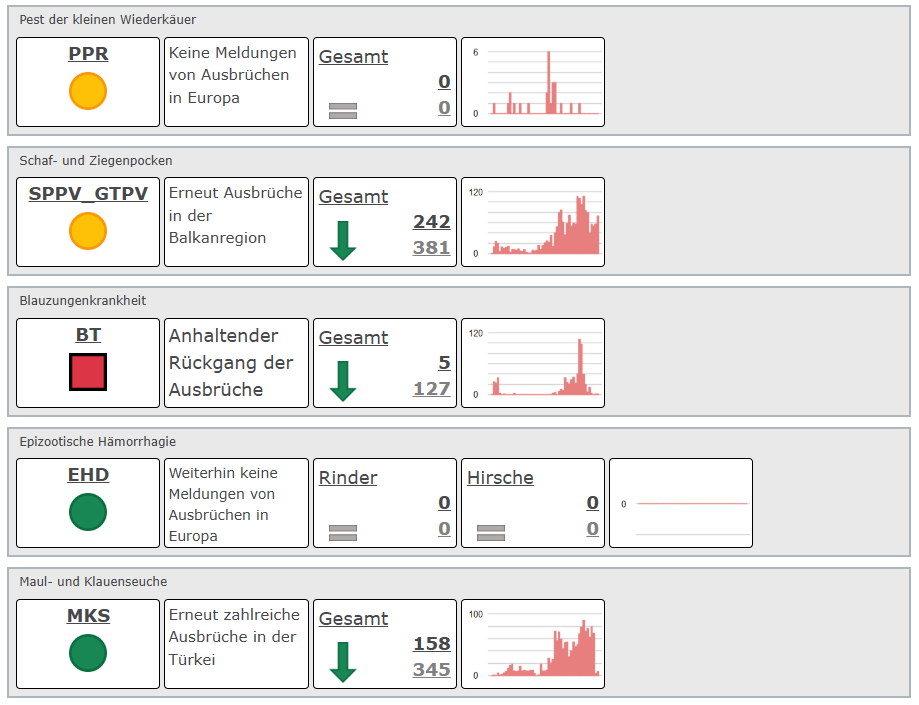Open the SPPV_GTPV disease link
The image size is (919, 705).
[88, 194]
